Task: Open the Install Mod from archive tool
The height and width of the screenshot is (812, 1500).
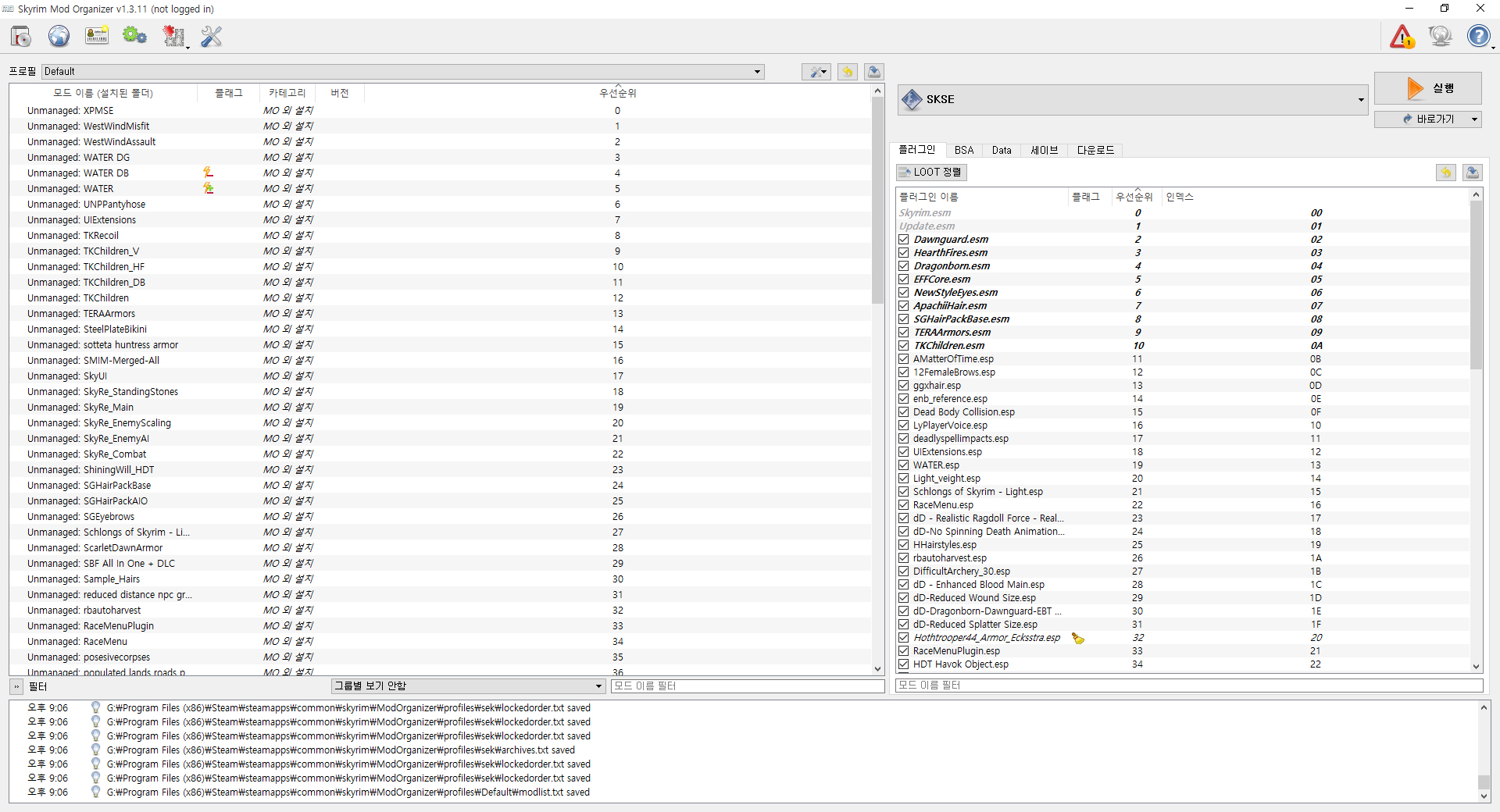Action: (21, 36)
